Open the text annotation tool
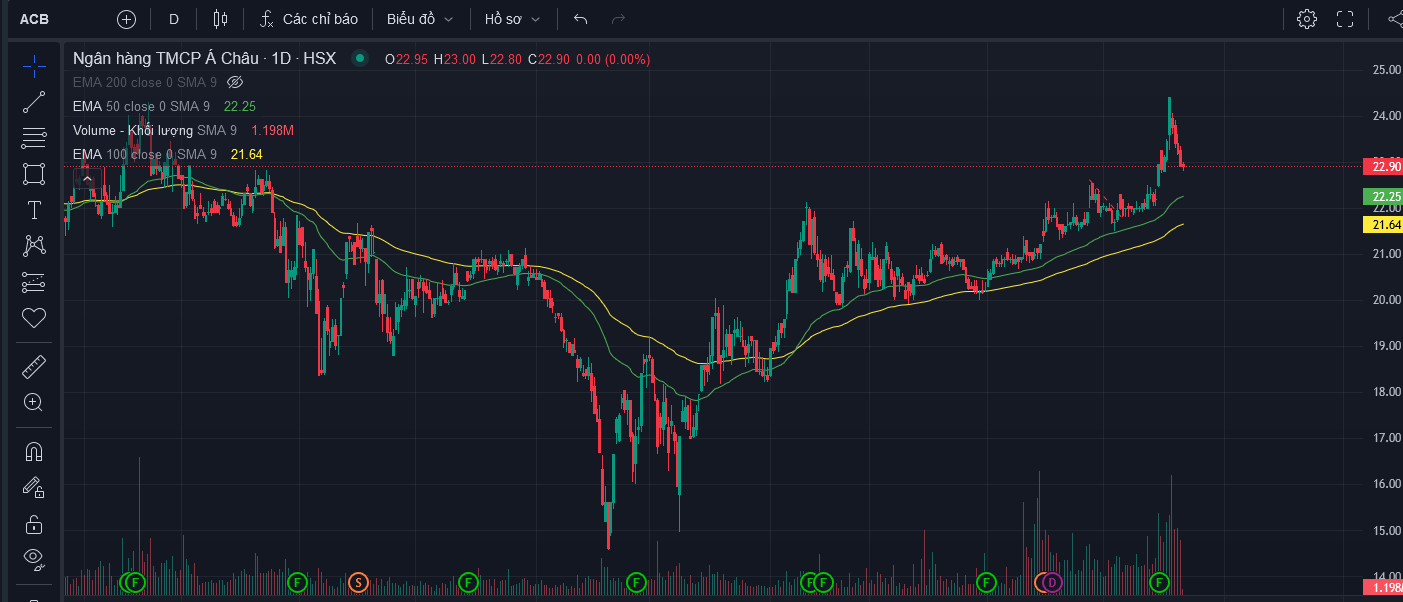The height and width of the screenshot is (602, 1403). (x=34, y=210)
